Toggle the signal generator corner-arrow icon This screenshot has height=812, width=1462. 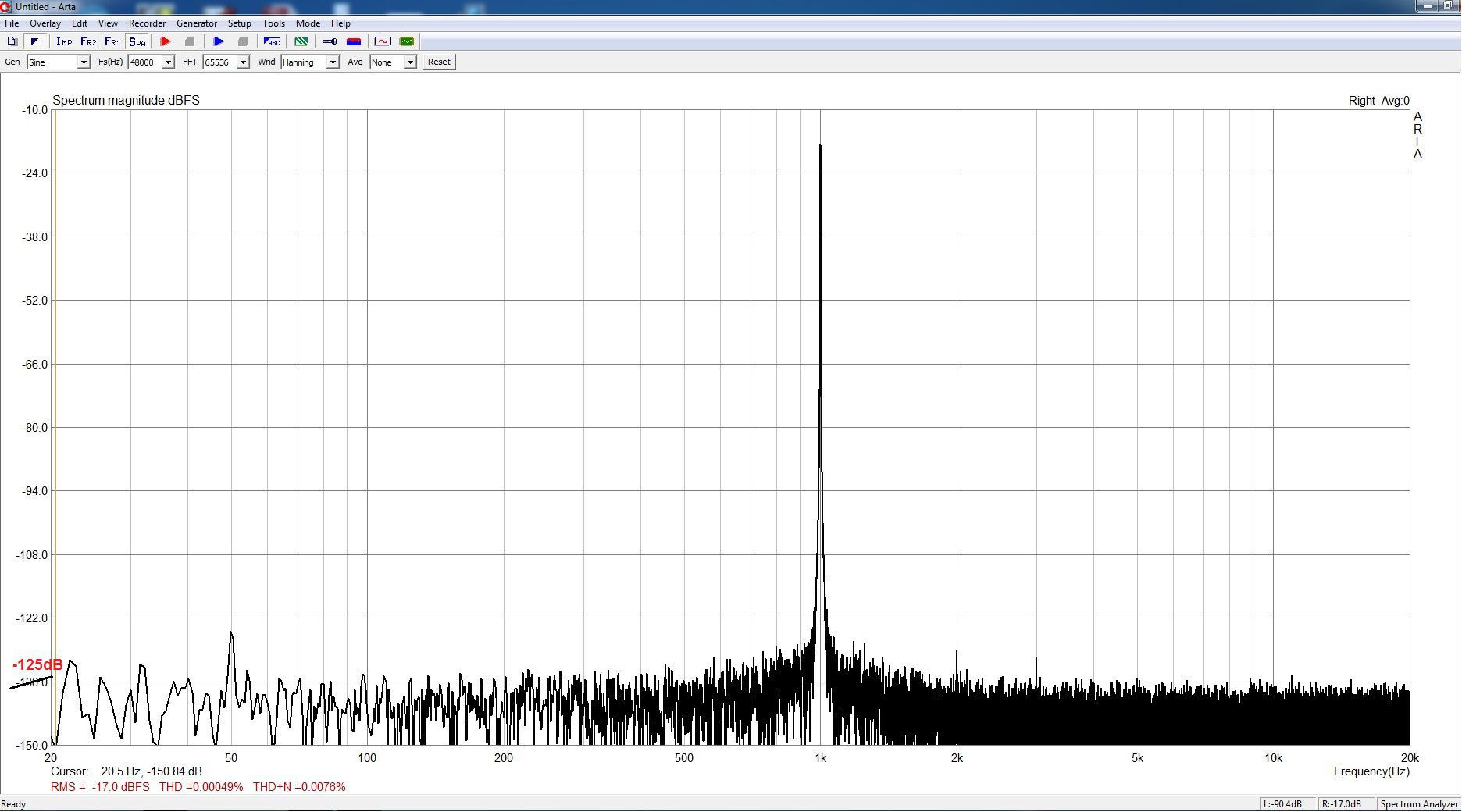(x=35, y=41)
